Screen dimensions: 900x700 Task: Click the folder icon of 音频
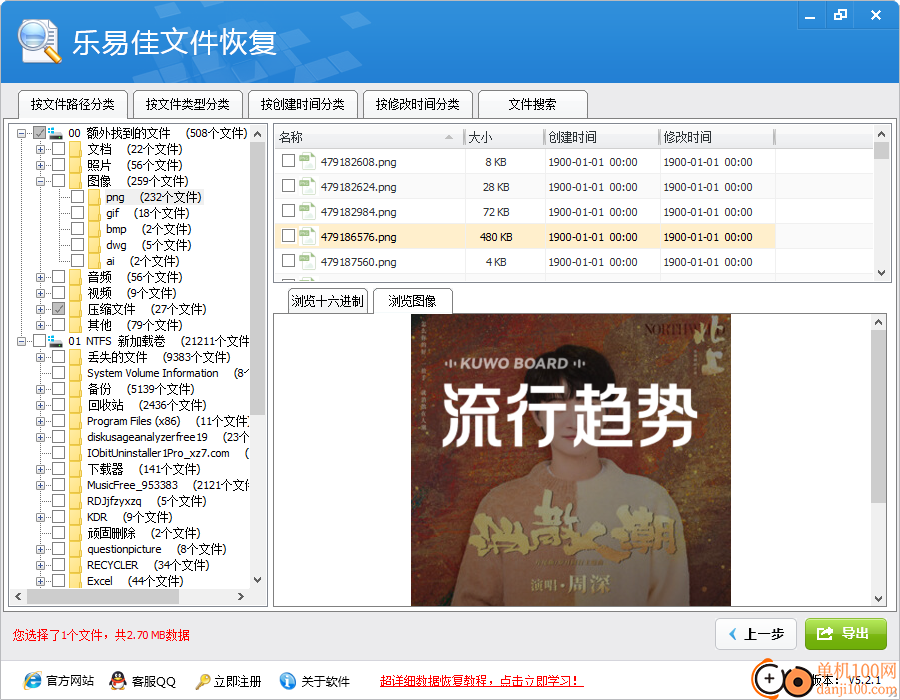point(75,277)
